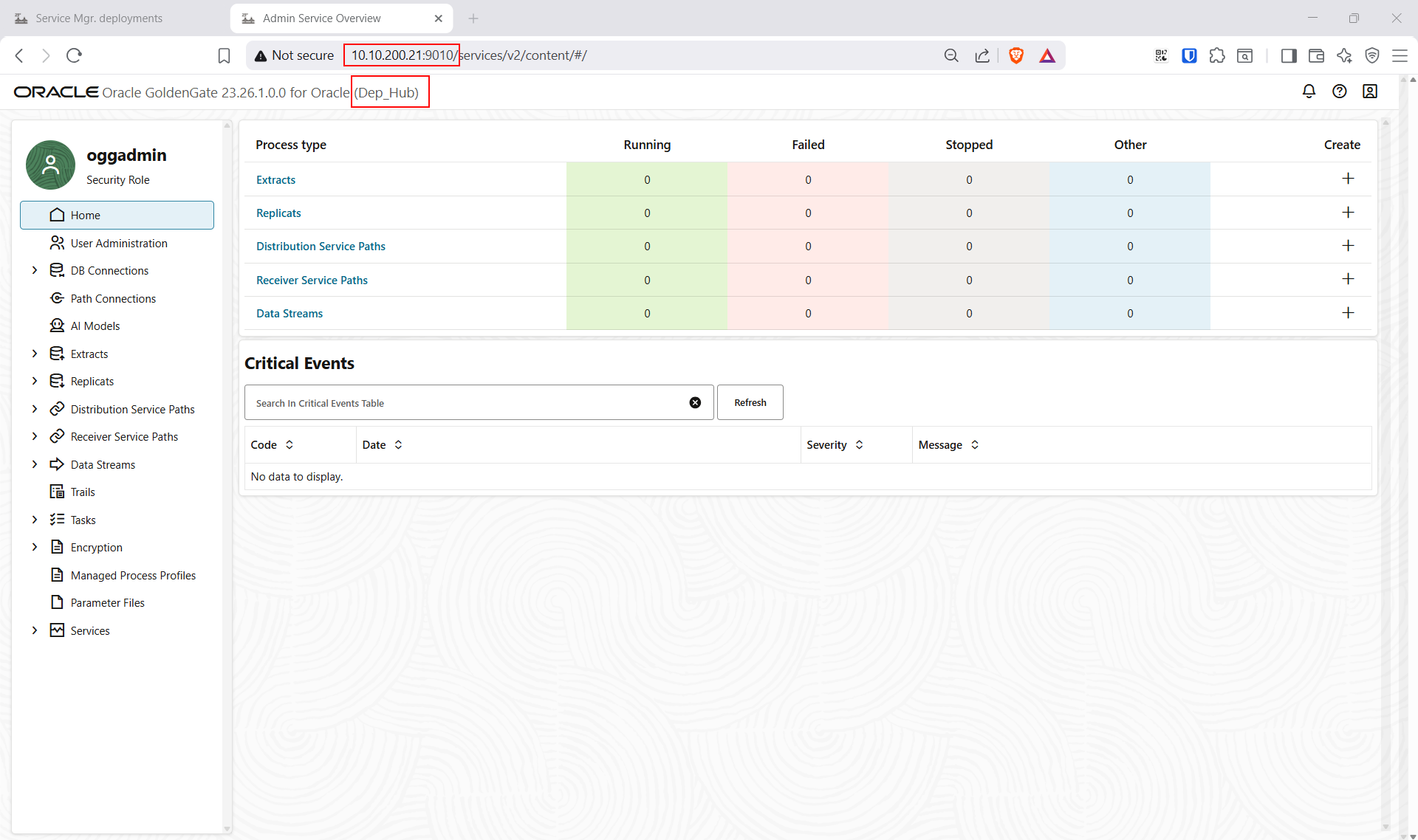1418x840 pixels.
Task: Toggle the browser sidebar panel icon
Action: (x=1289, y=55)
